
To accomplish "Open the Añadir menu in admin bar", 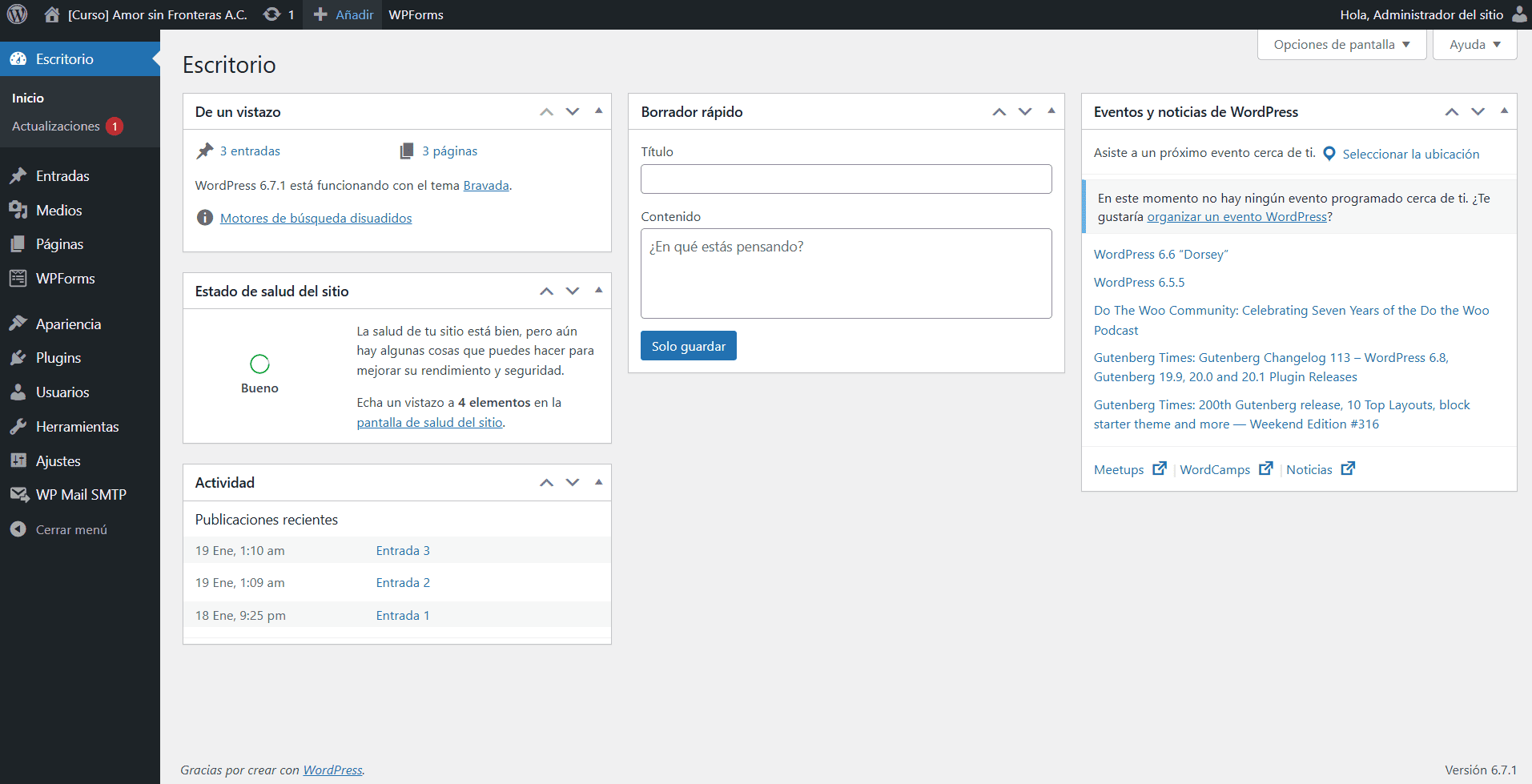I will [344, 14].
